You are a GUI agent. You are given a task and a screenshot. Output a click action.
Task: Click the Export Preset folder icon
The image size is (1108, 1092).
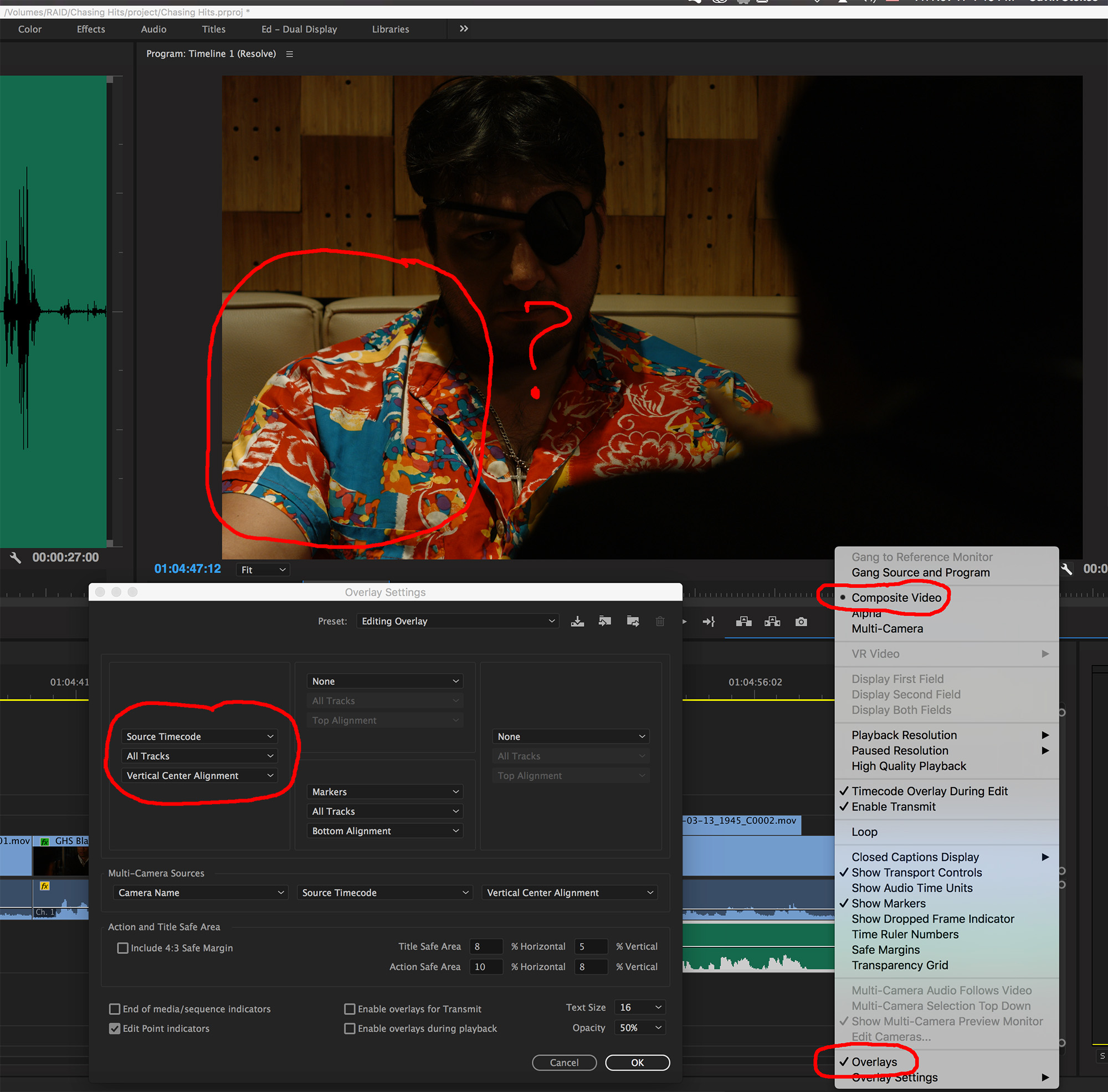(633, 621)
